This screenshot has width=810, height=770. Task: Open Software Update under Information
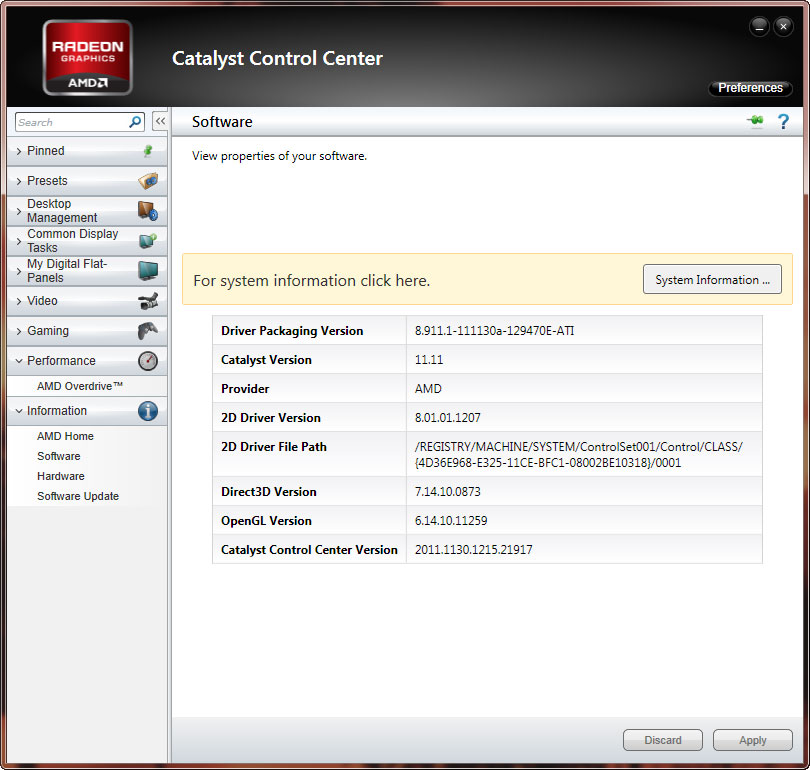[x=78, y=496]
